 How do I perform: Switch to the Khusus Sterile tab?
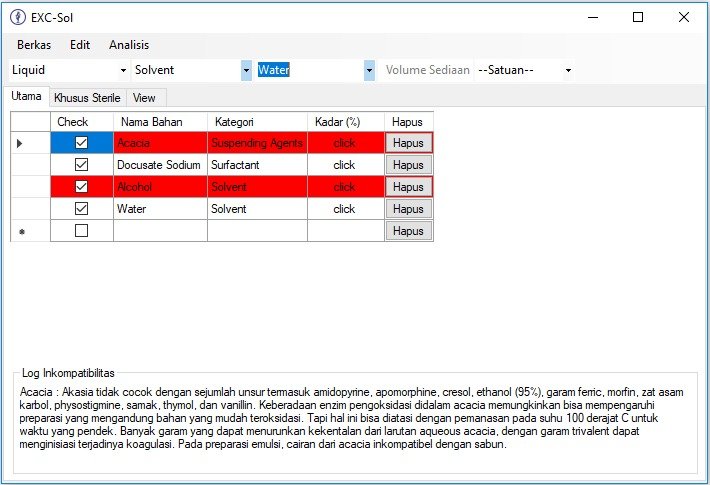[x=88, y=98]
